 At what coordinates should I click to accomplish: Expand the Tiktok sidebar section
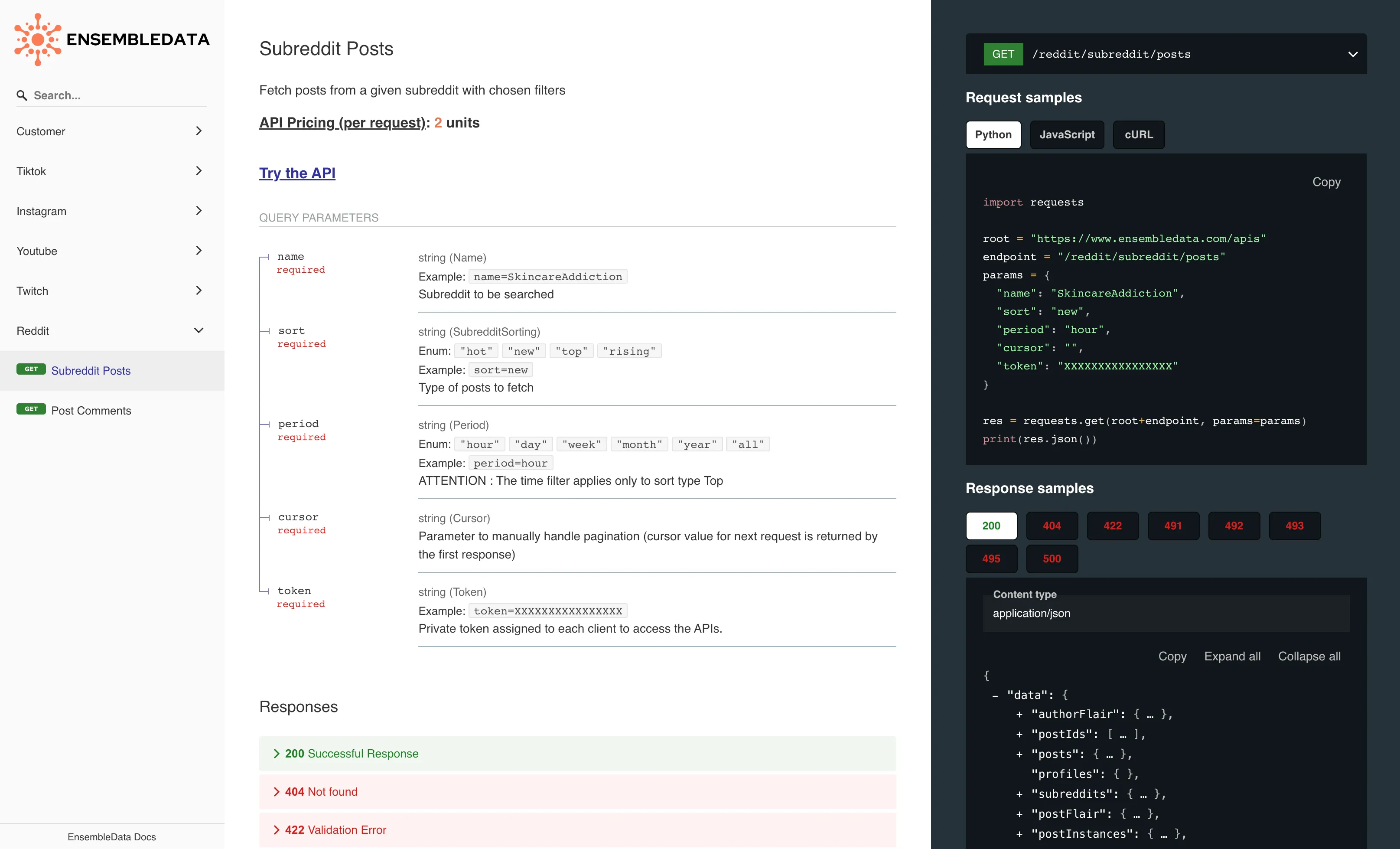(x=112, y=171)
